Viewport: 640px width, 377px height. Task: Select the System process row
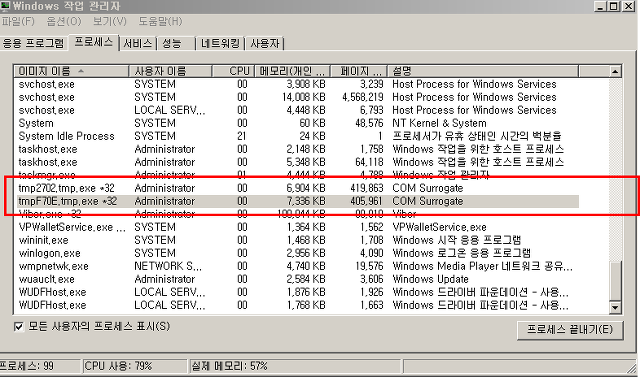tap(298, 123)
